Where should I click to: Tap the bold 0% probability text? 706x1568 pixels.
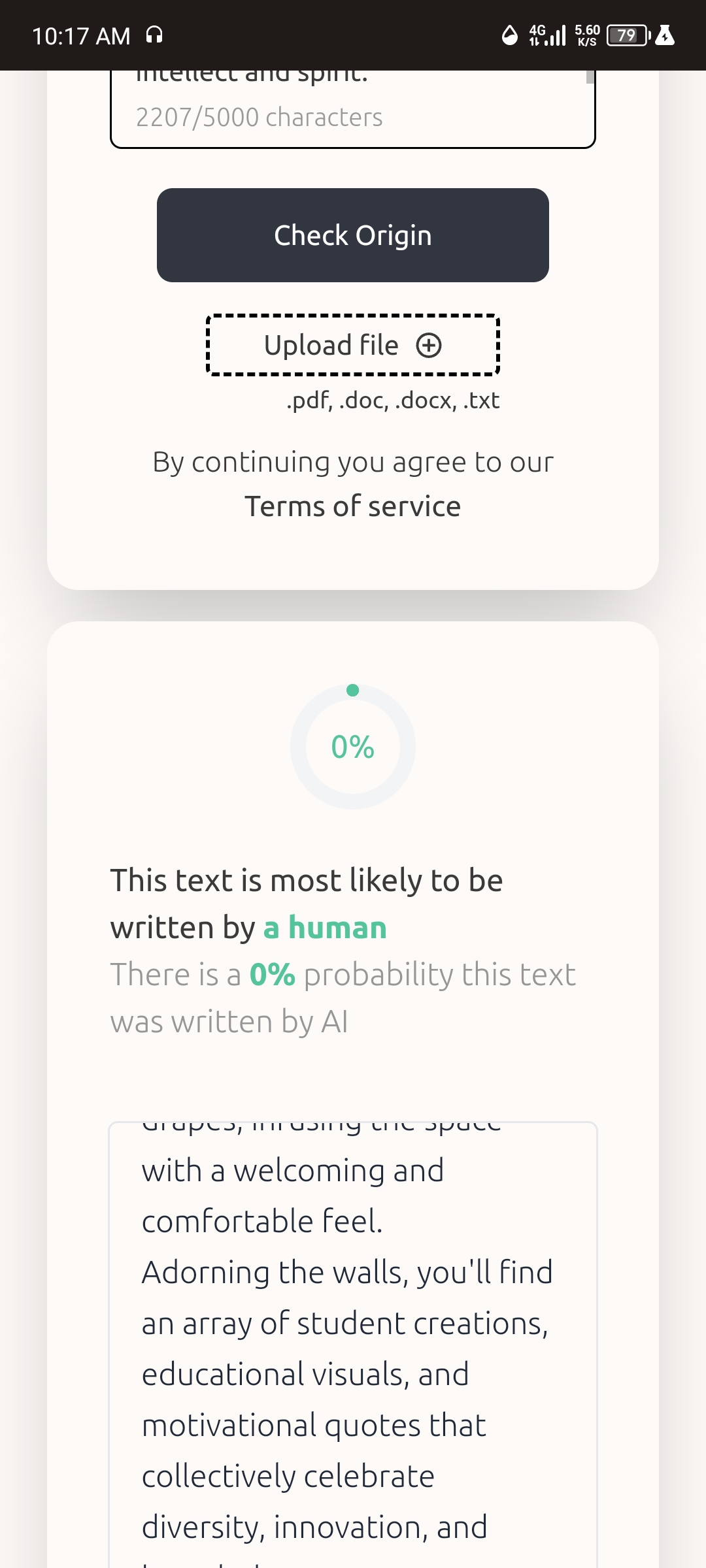point(272,975)
